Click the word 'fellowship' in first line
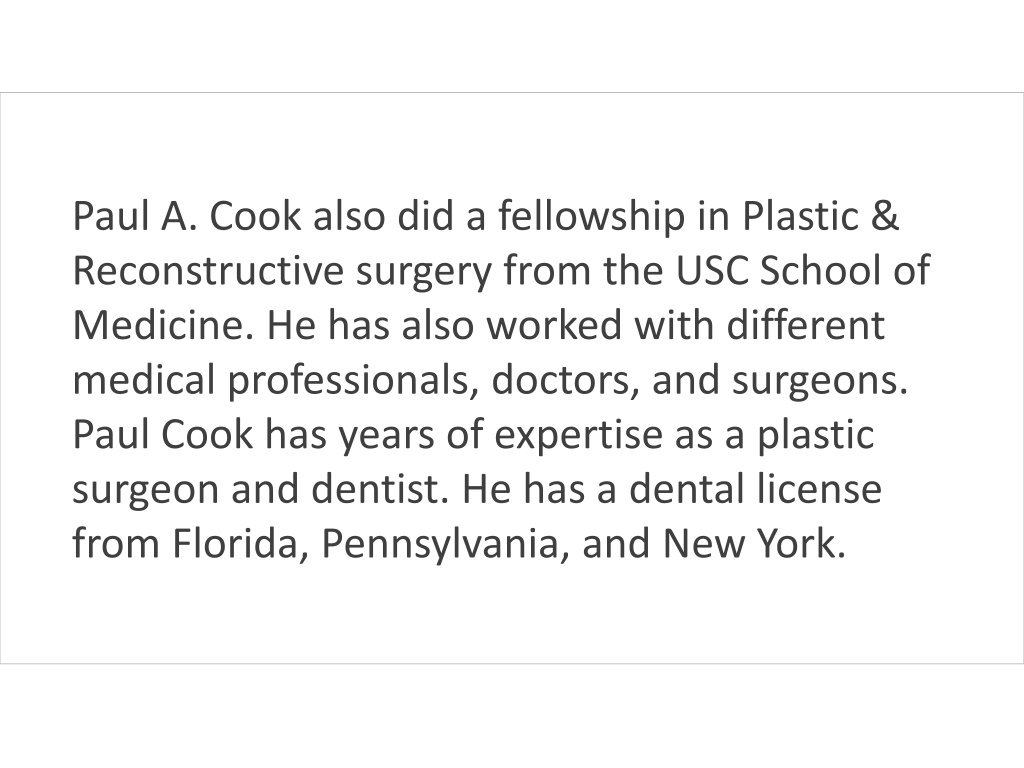 click(592, 217)
